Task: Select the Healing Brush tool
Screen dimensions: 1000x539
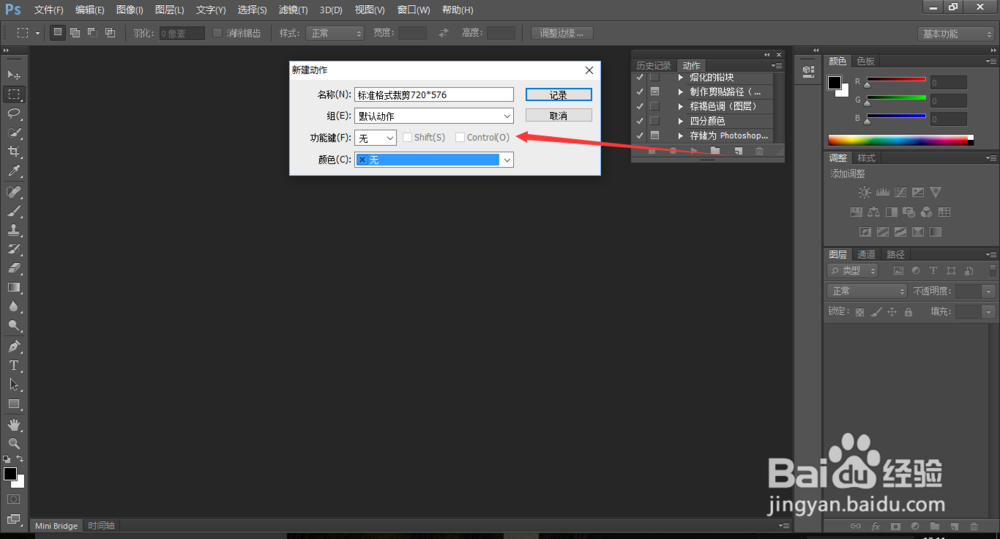Action: tap(13, 192)
